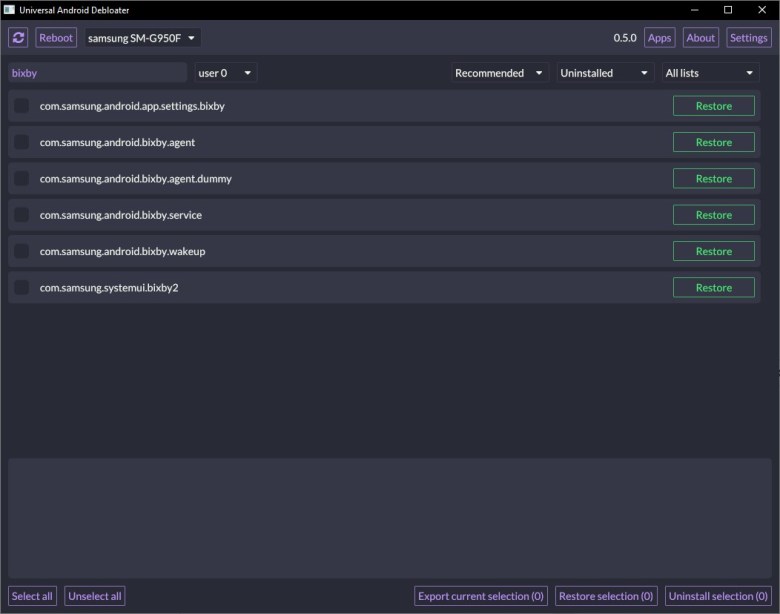The height and width of the screenshot is (614, 780).
Task: Select the com.samsung.systemui.bixby2 package name
Action: click(109, 288)
